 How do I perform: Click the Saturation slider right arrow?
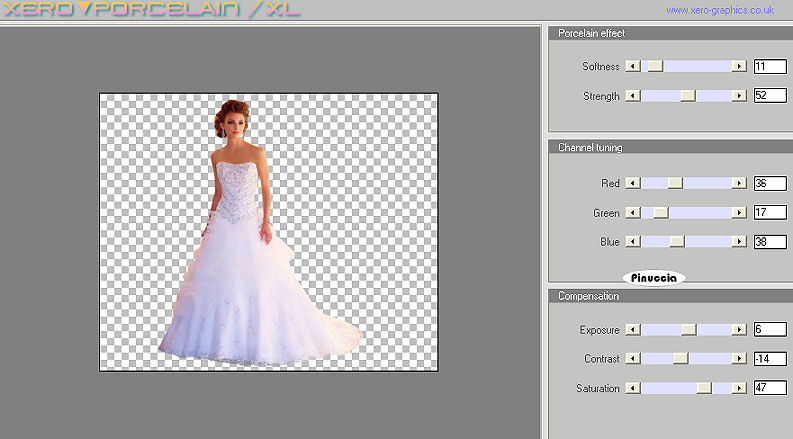pos(739,387)
